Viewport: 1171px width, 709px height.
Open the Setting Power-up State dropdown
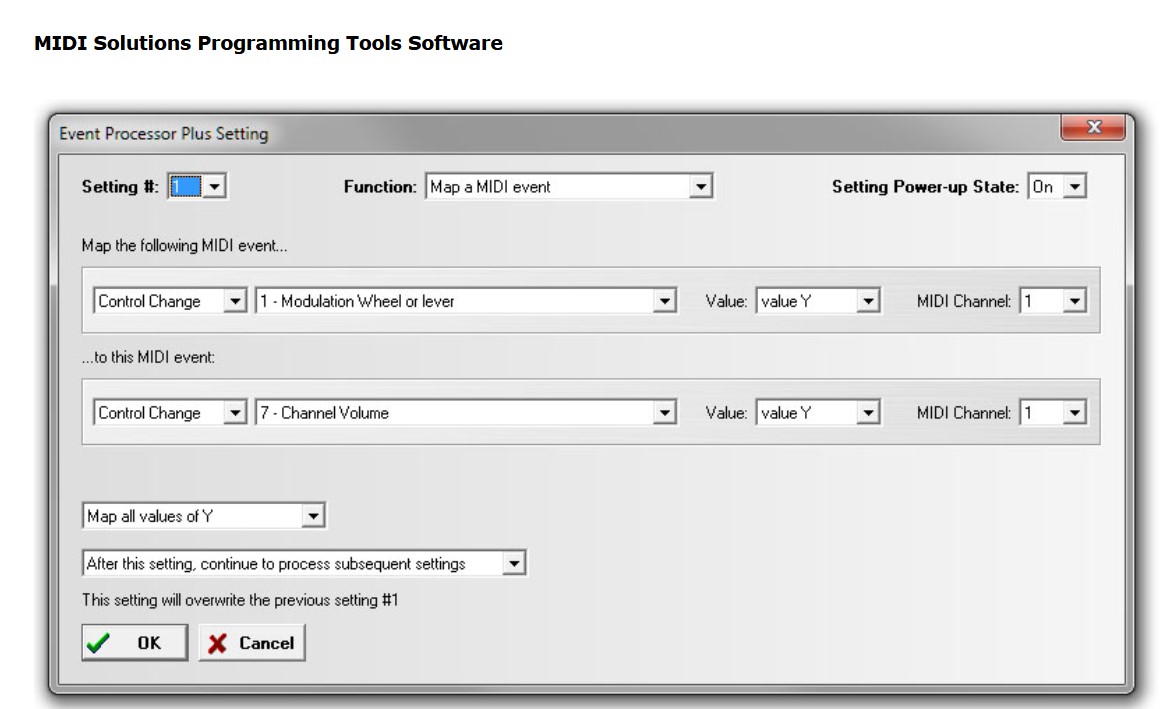pos(1057,186)
